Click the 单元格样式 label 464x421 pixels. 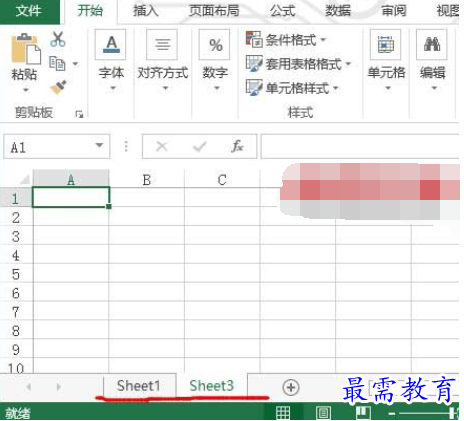coord(297,88)
